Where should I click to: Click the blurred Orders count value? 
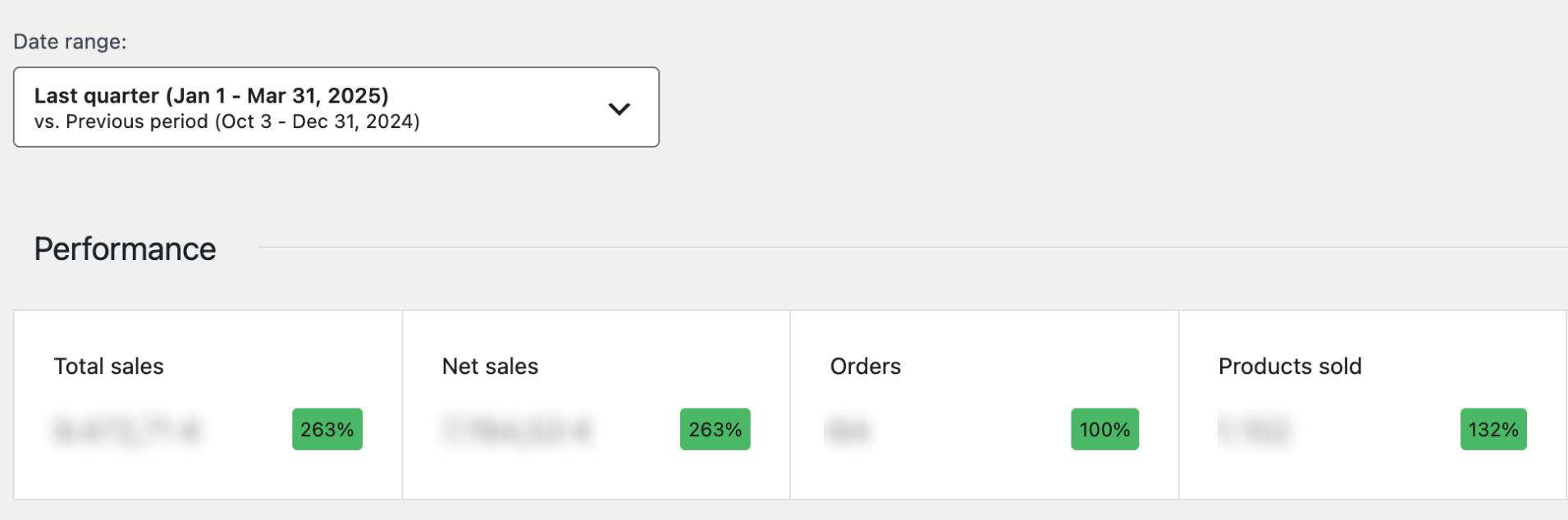[x=848, y=431]
